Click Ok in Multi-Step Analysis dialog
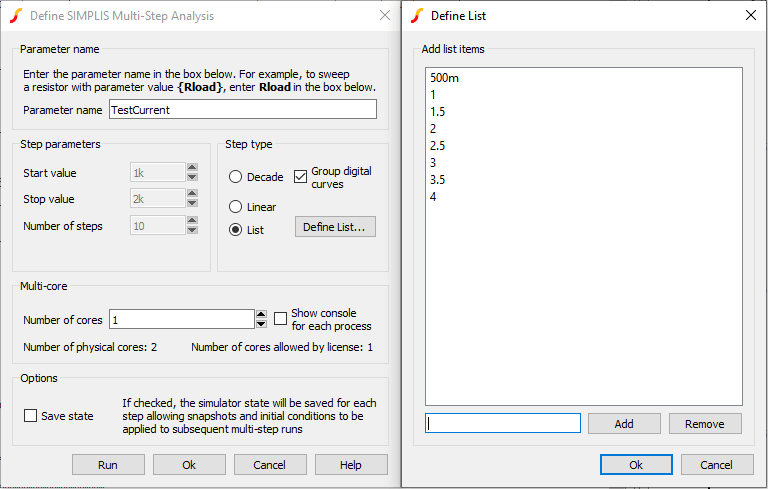The image size is (768, 489). 189,465
